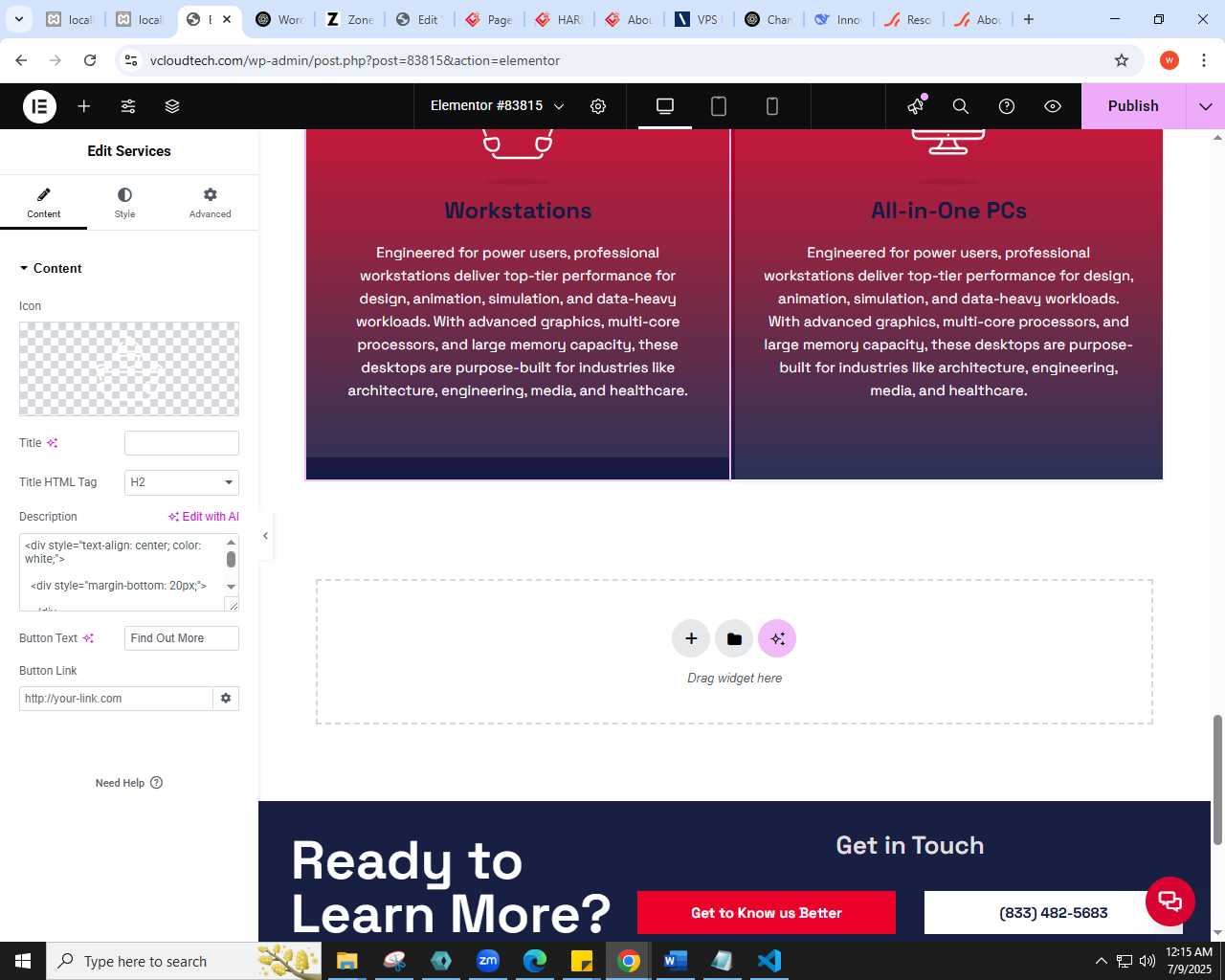Viewport: 1225px width, 980px height.
Task: Open the red chat widget bubble
Action: [1170, 901]
